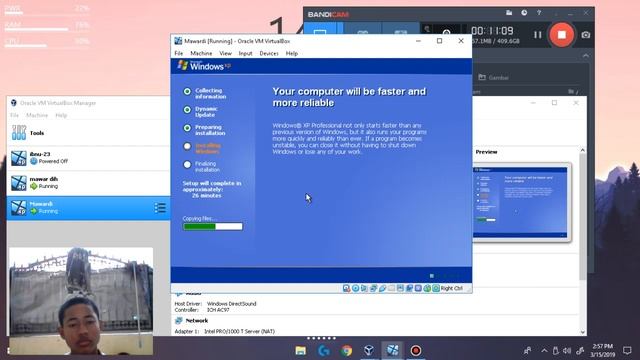
Task: Open the View menu of the Mawardi VM window
Action: 225,53
